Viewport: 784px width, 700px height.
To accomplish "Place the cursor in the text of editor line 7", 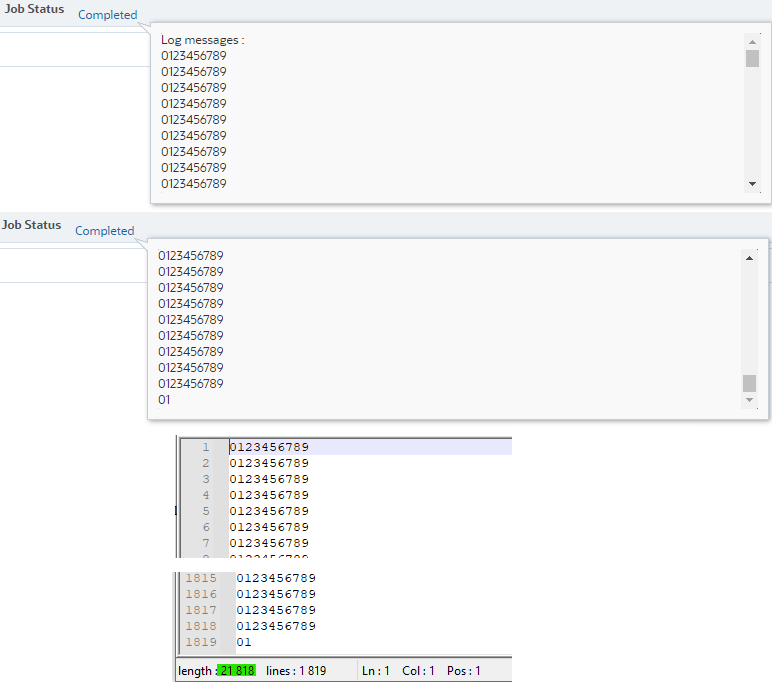I will point(269,543).
